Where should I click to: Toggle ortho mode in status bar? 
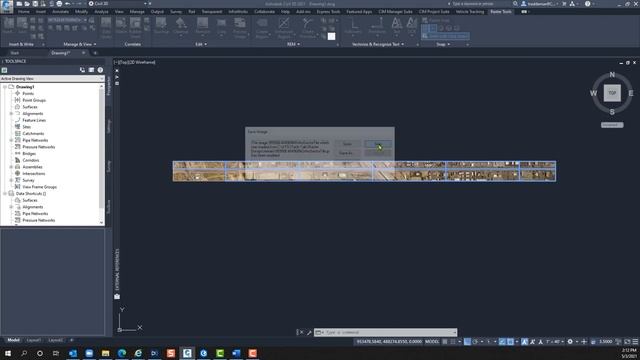467,342
